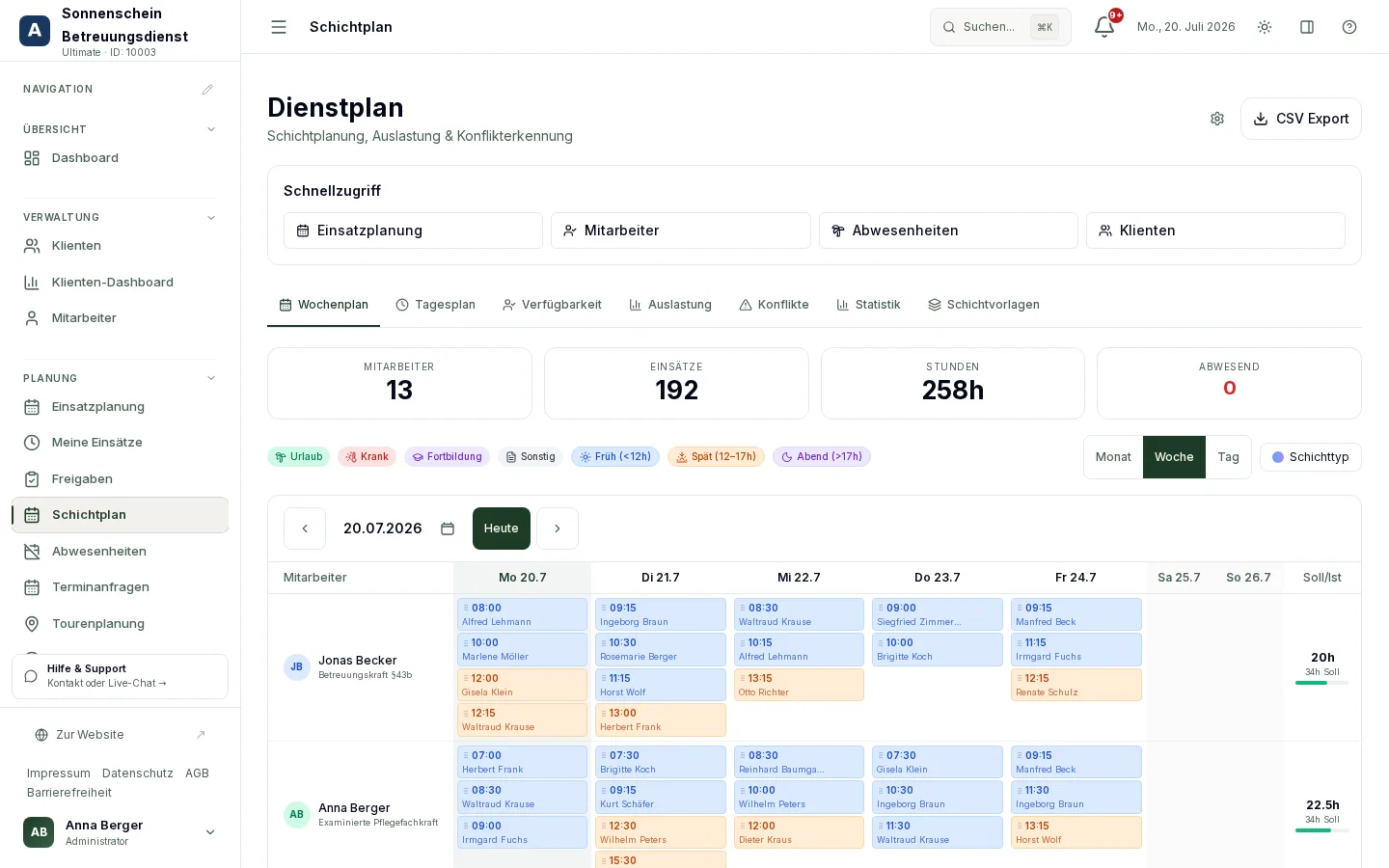The height and width of the screenshot is (868, 1389).
Task: Switch view to Monat
Action: [x=1113, y=457]
